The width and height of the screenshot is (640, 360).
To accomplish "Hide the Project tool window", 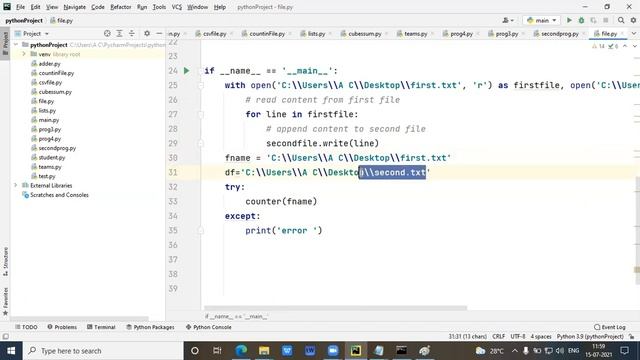I will point(159,33).
